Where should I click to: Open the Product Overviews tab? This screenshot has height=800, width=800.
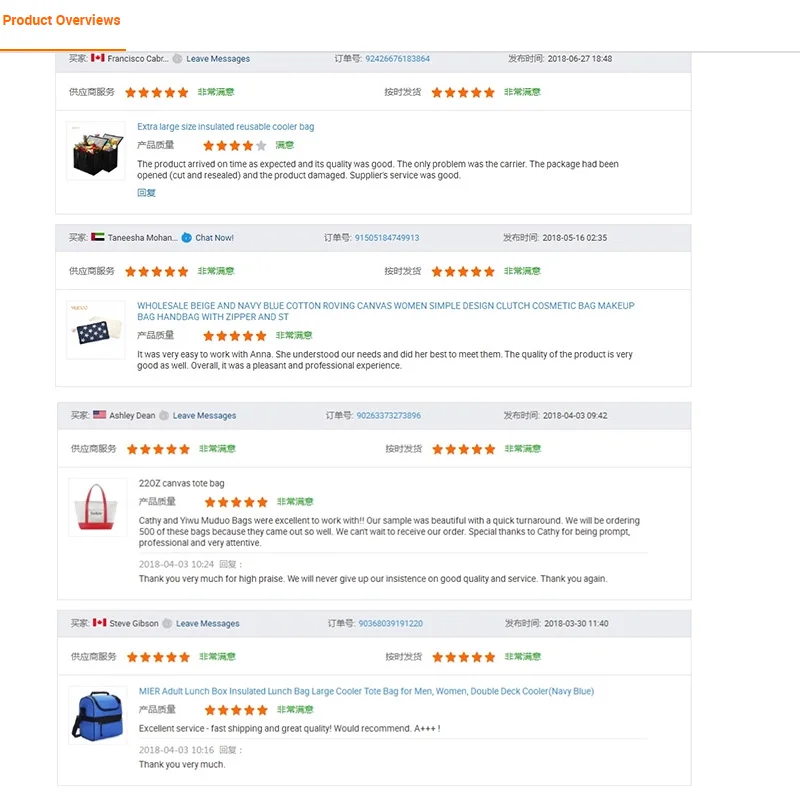[x=61, y=20]
